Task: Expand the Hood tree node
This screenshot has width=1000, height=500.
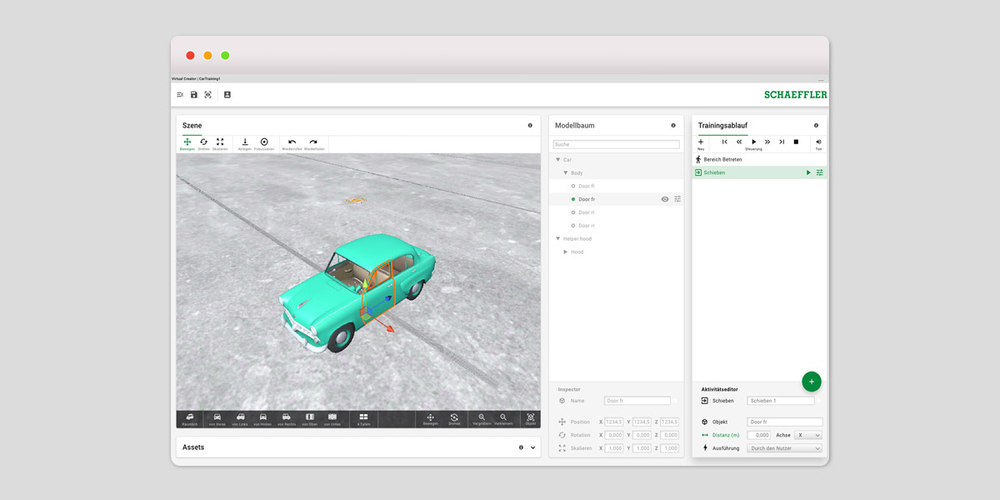Action: coord(565,252)
